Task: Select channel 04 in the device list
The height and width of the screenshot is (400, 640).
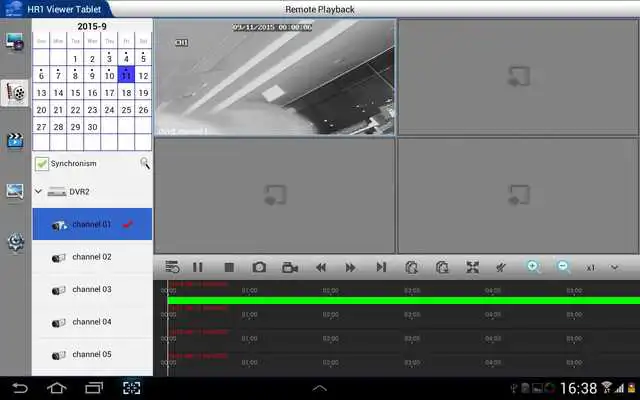Action: (x=92, y=322)
